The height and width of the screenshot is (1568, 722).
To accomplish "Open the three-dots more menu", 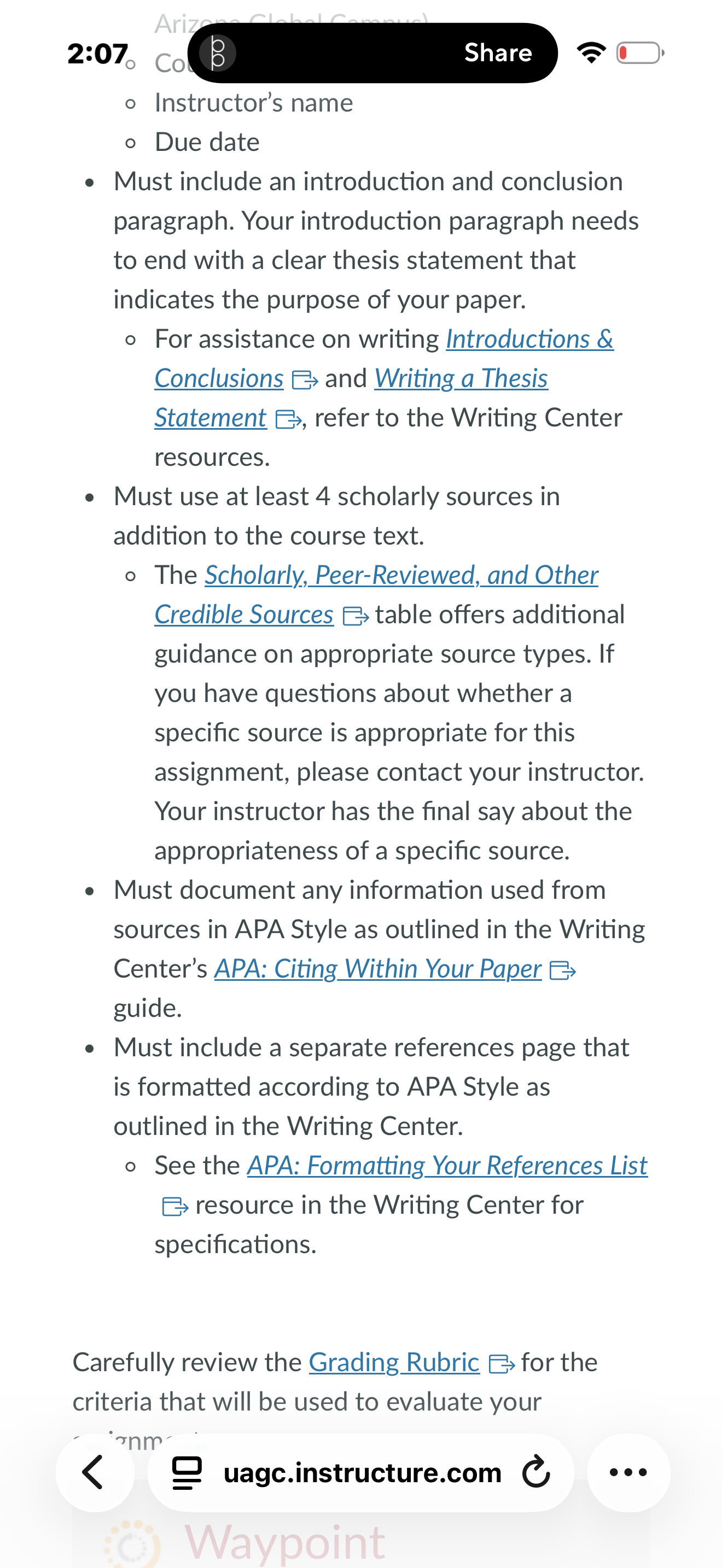I will 628,1472.
